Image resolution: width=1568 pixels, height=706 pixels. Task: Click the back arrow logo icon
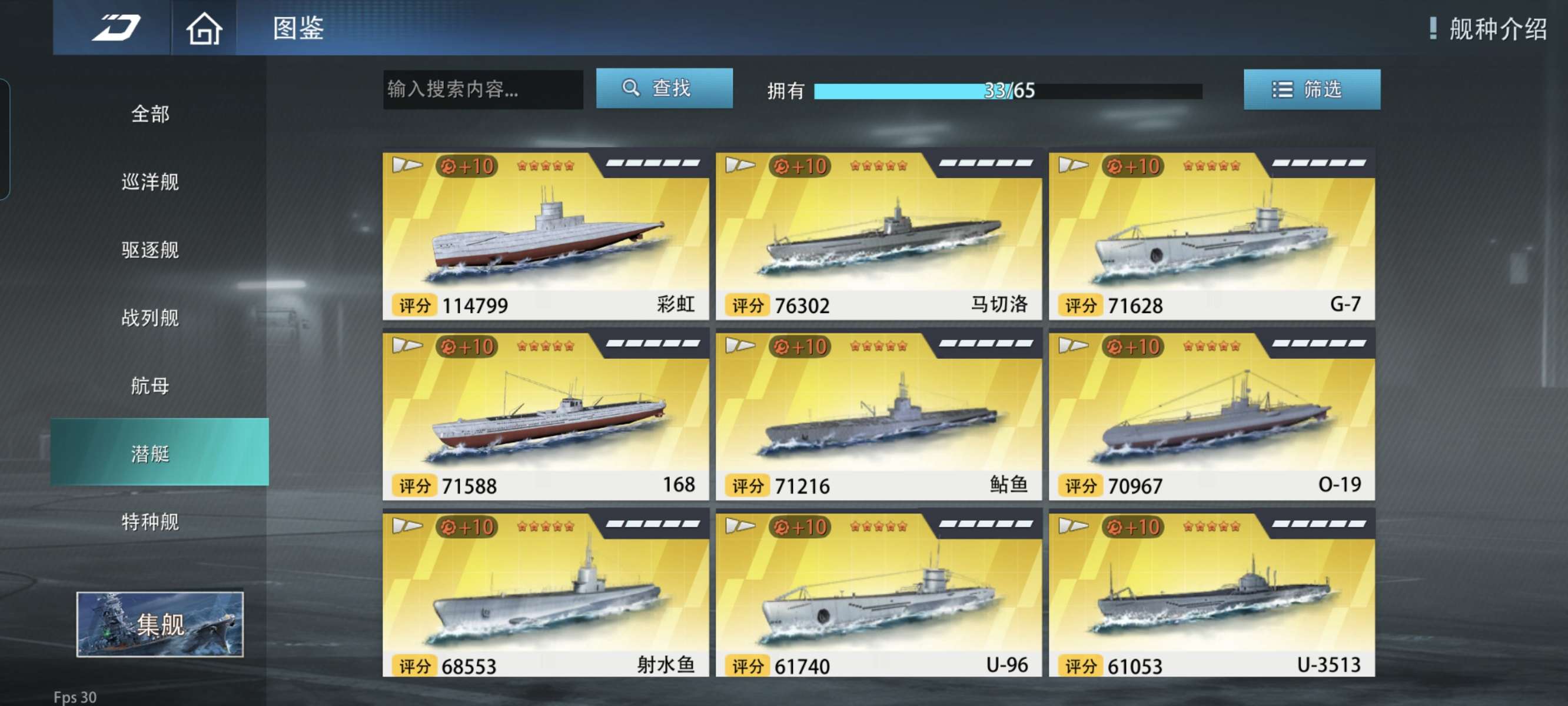click(115, 28)
